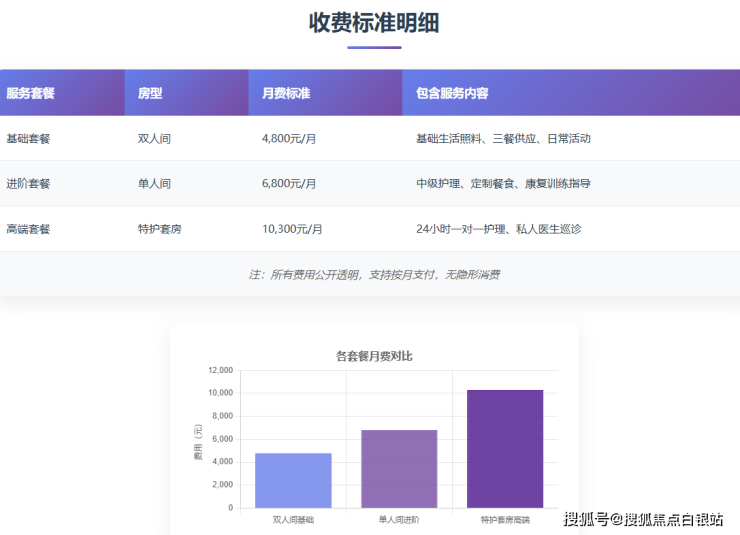Click the purple 单人间进阶 bar
This screenshot has height=535, width=740.
click(x=399, y=469)
